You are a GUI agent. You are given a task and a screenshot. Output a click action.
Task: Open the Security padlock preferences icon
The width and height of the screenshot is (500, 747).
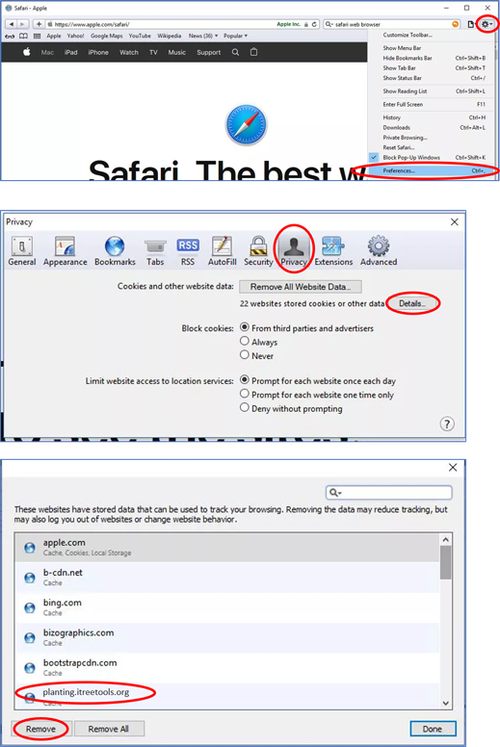(x=259, y=251)
